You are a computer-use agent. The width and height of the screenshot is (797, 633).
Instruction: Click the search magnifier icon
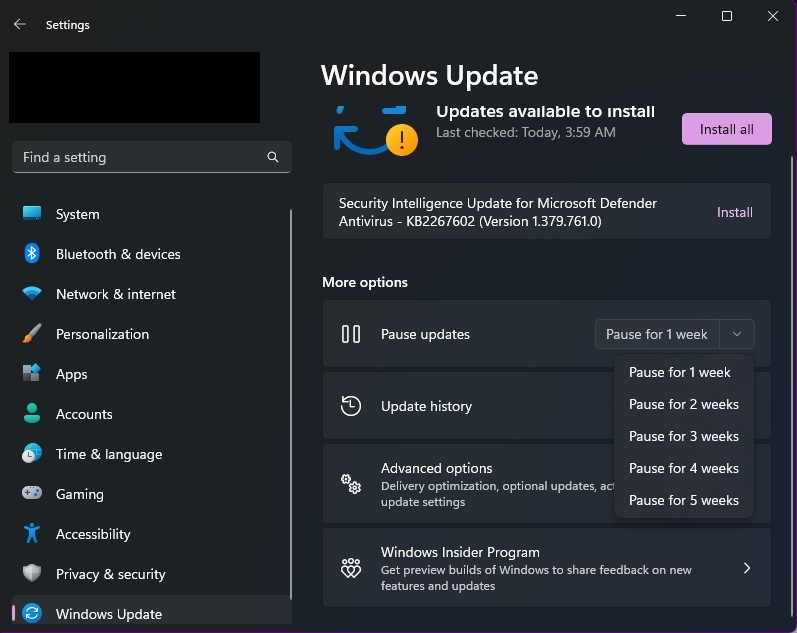[273, 157]
